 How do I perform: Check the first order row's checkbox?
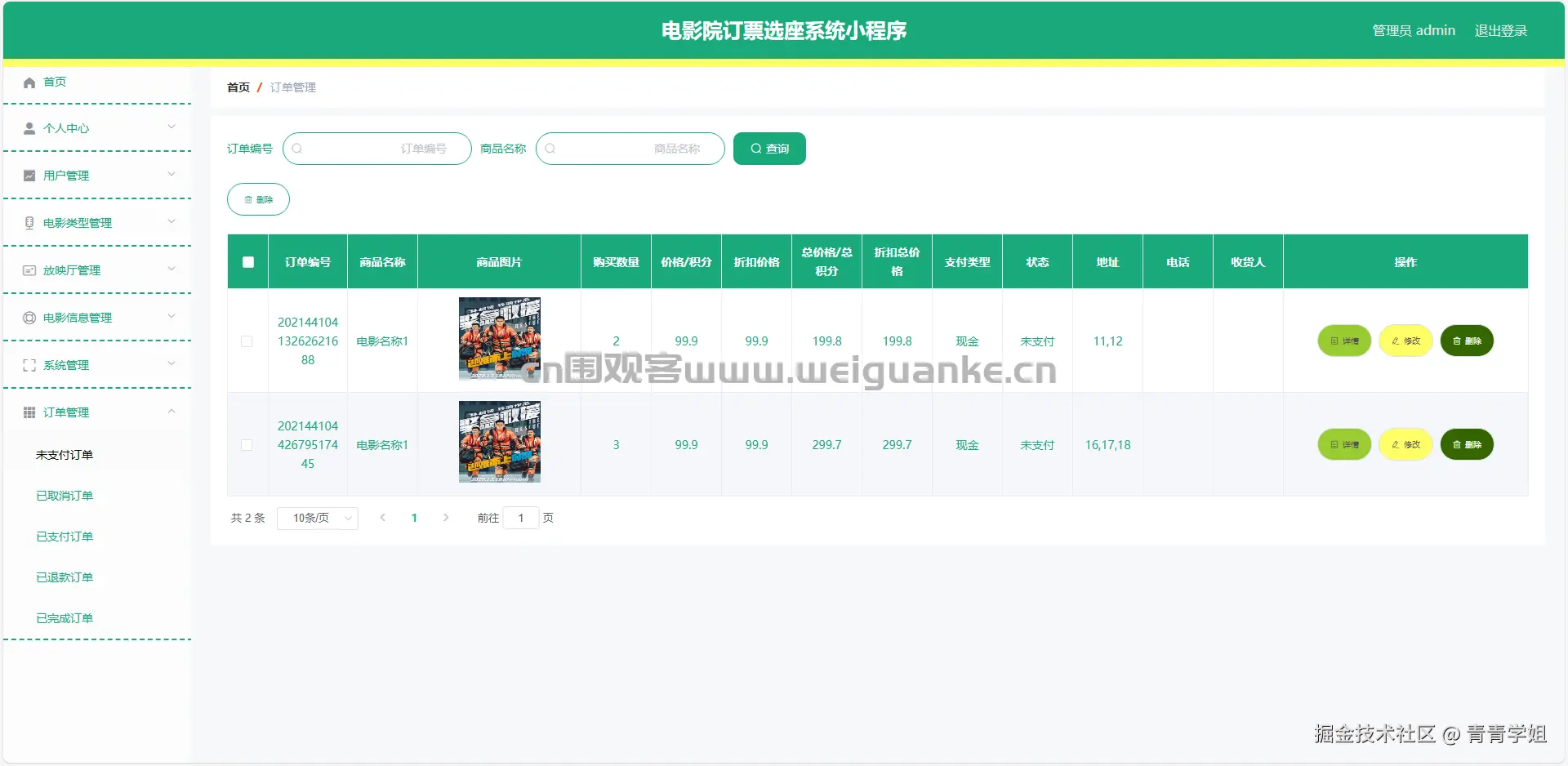point(247,341)
